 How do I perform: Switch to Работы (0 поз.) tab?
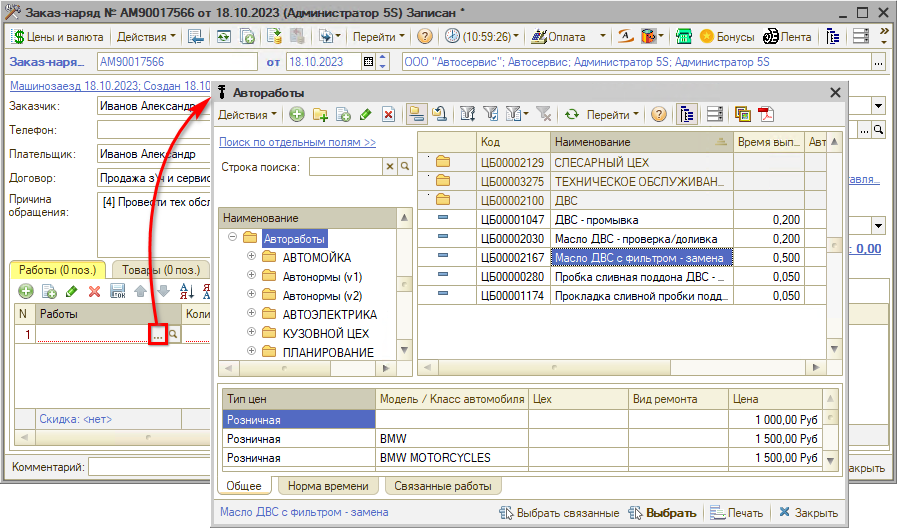[x=57, y=269]
